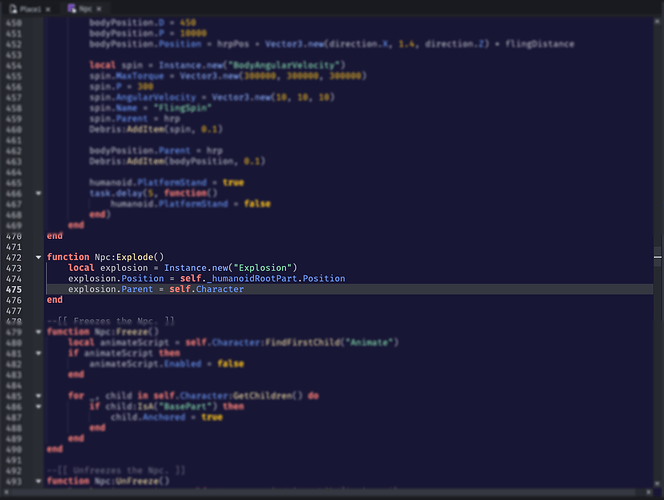This screenshot has height=500, width=664.
Task: Click 'Position' after explosion on line 474
Action: point(142,278)
